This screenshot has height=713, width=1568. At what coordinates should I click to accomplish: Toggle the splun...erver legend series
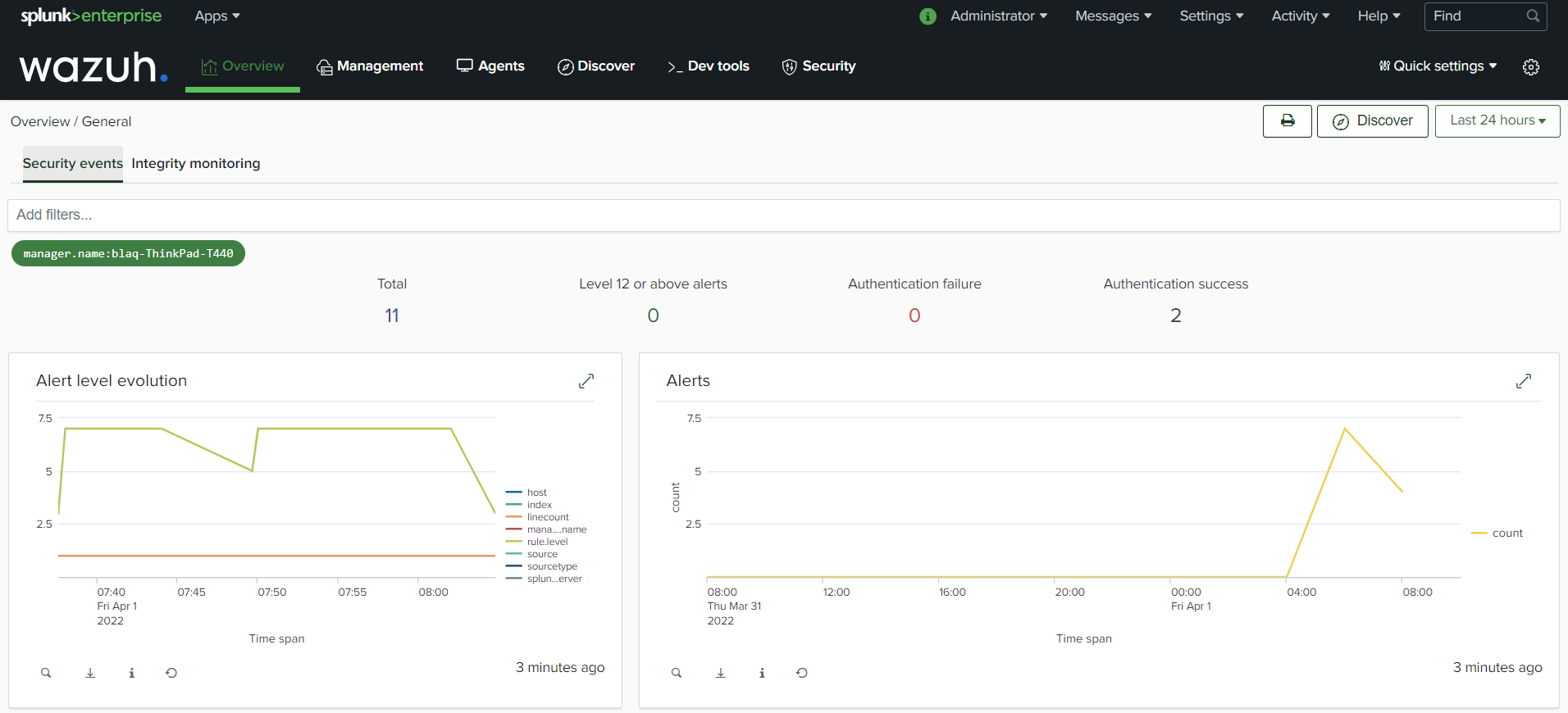544,579
